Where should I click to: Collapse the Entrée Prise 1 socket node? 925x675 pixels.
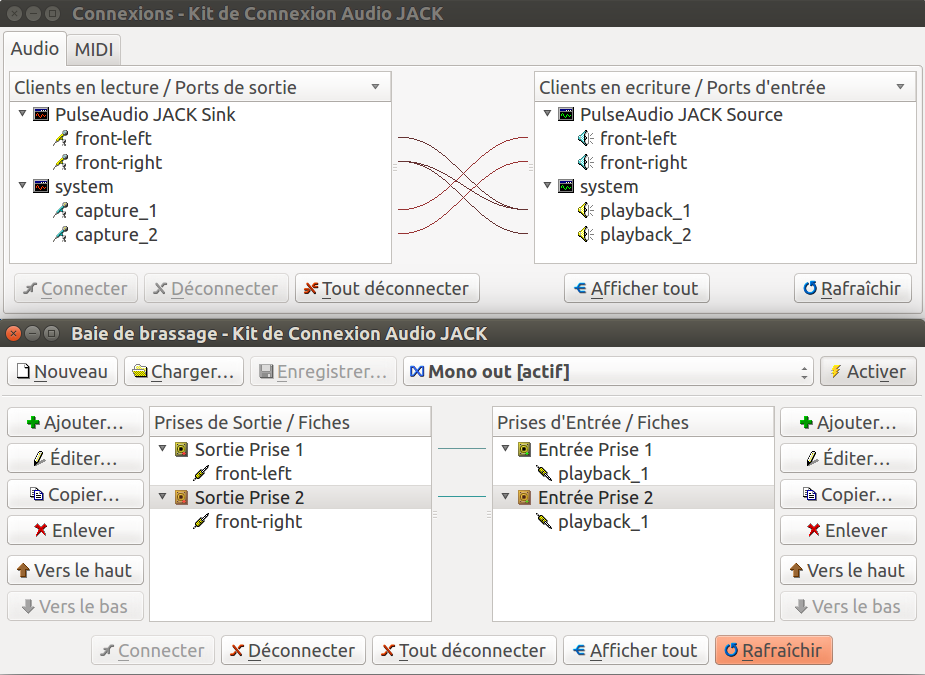coord(506,449)
